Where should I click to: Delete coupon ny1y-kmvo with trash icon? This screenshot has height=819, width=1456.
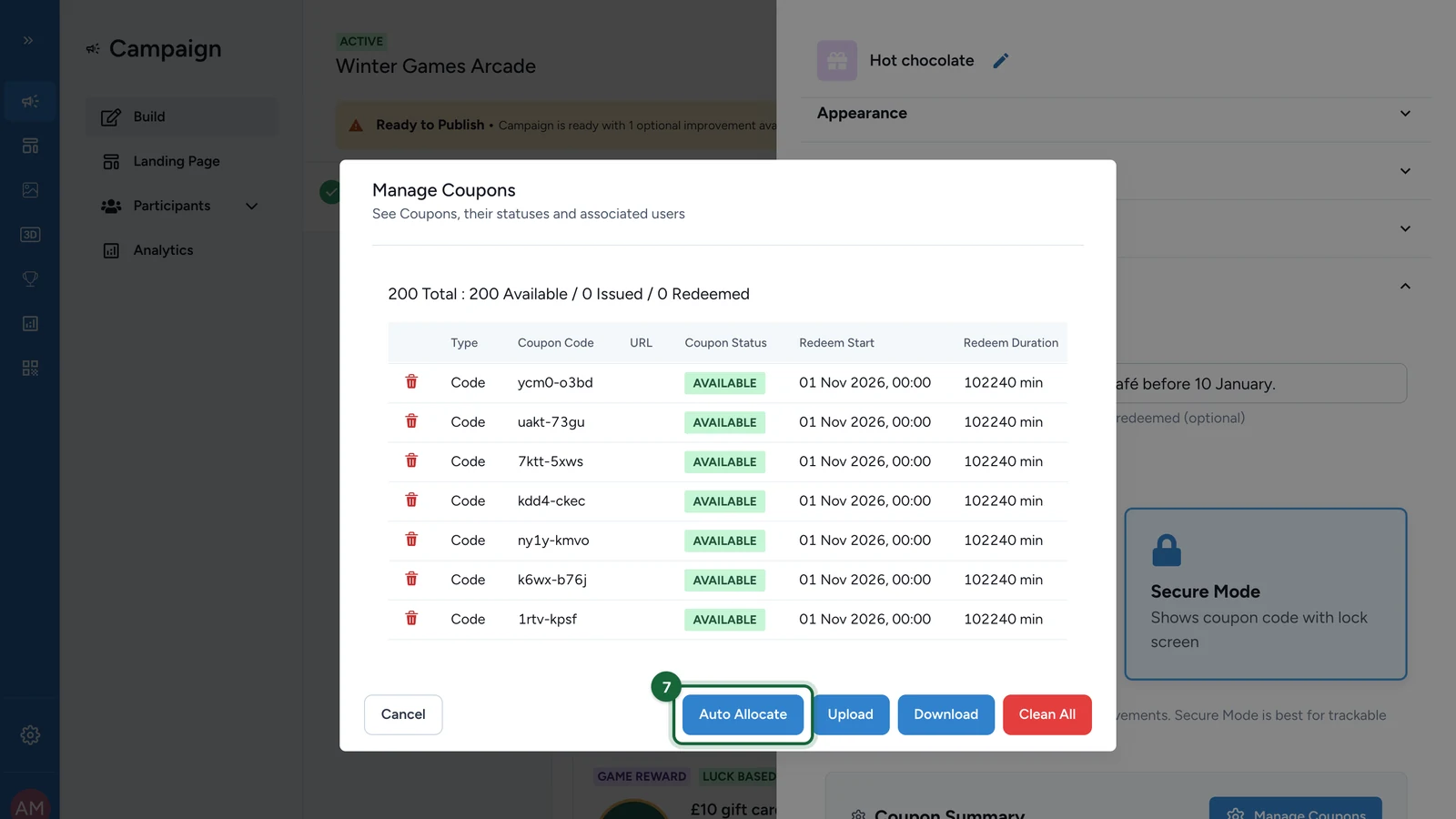click(x=411, y=539)
